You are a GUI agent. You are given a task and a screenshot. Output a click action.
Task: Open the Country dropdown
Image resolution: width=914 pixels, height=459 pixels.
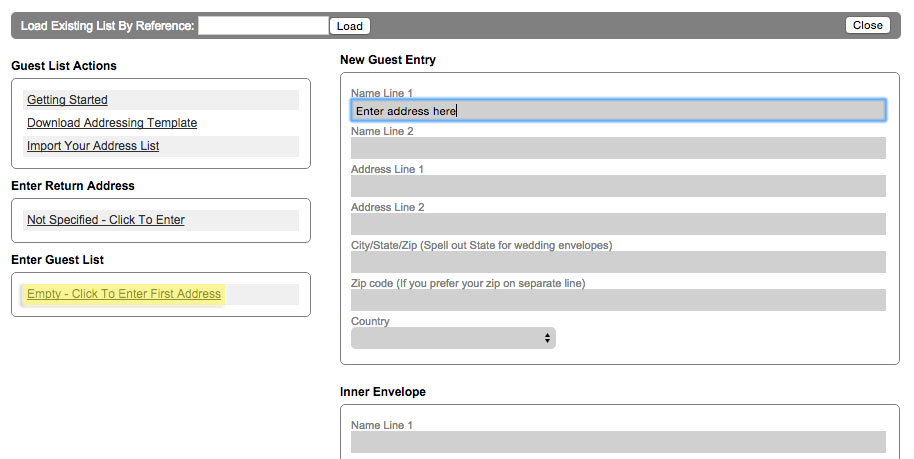[453, 338]
